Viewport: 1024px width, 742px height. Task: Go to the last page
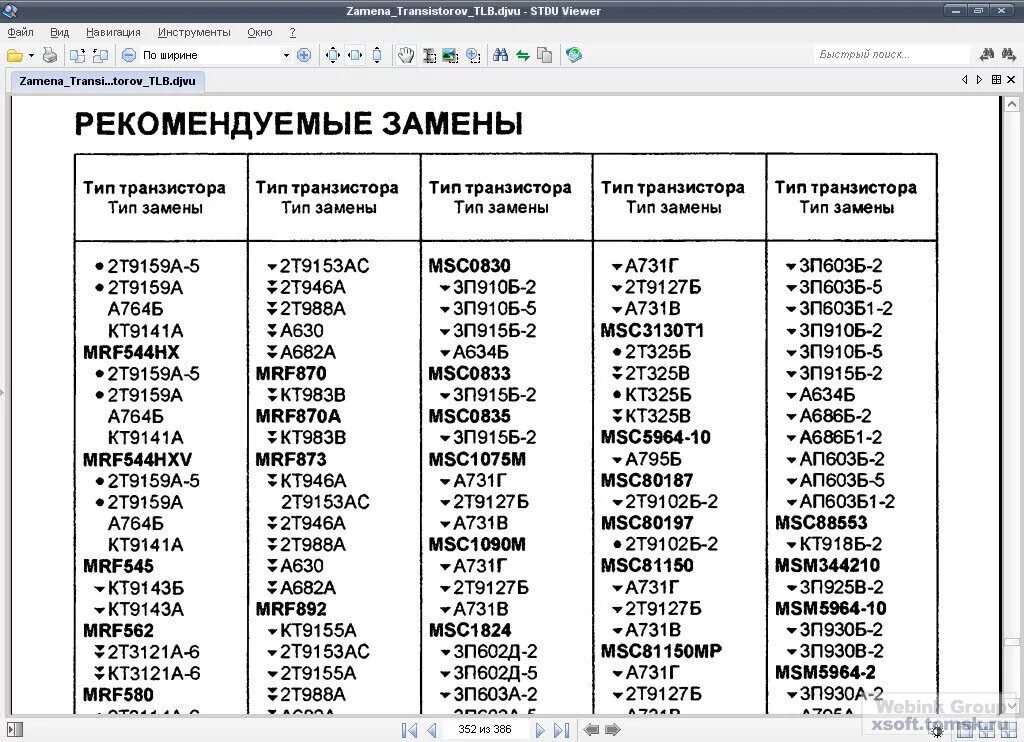[x=562, y=730]
